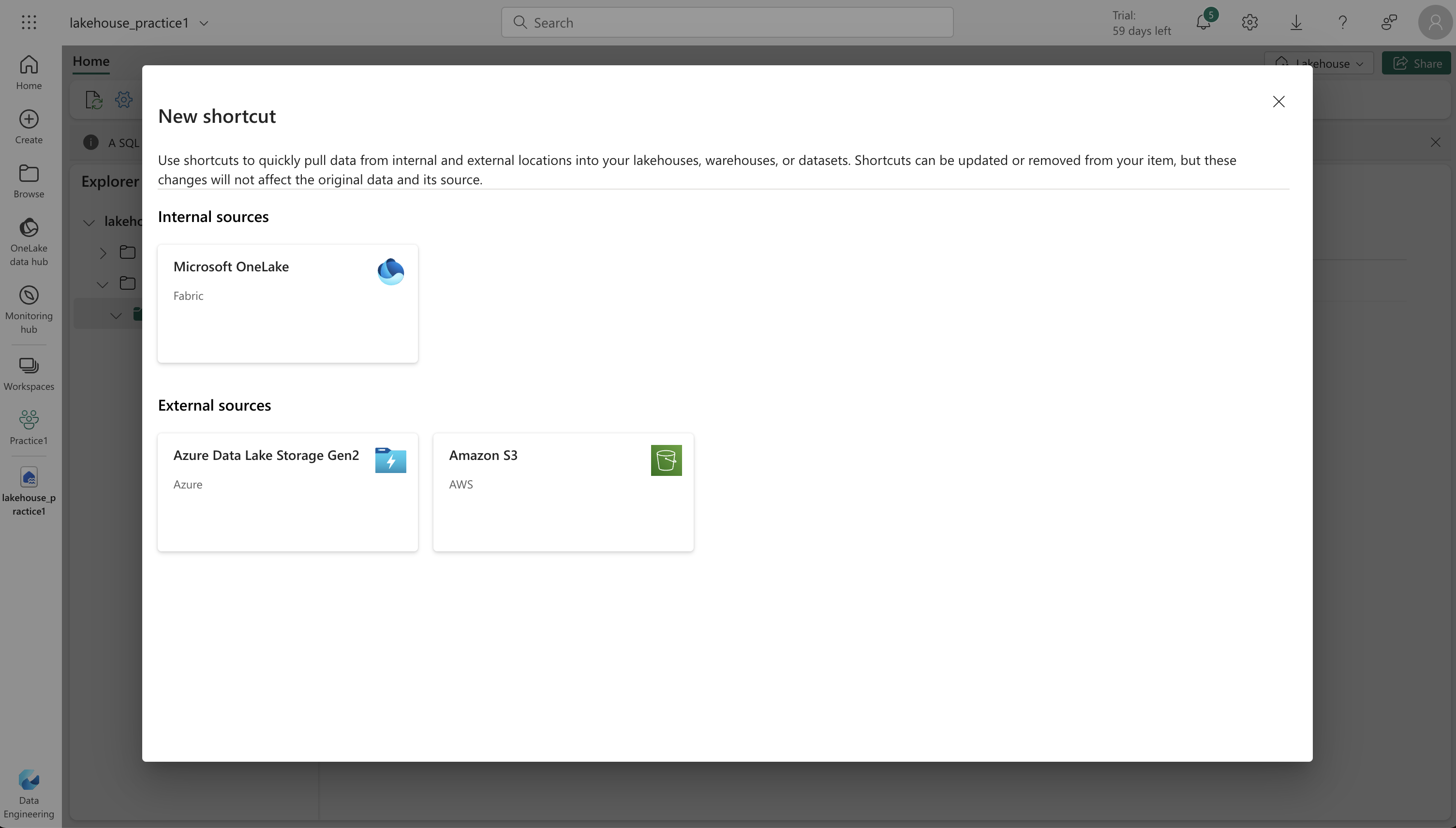Click the refresh page icon in toolbar
Viewport: 1456px width, 828px height.
tap(93, 100)
